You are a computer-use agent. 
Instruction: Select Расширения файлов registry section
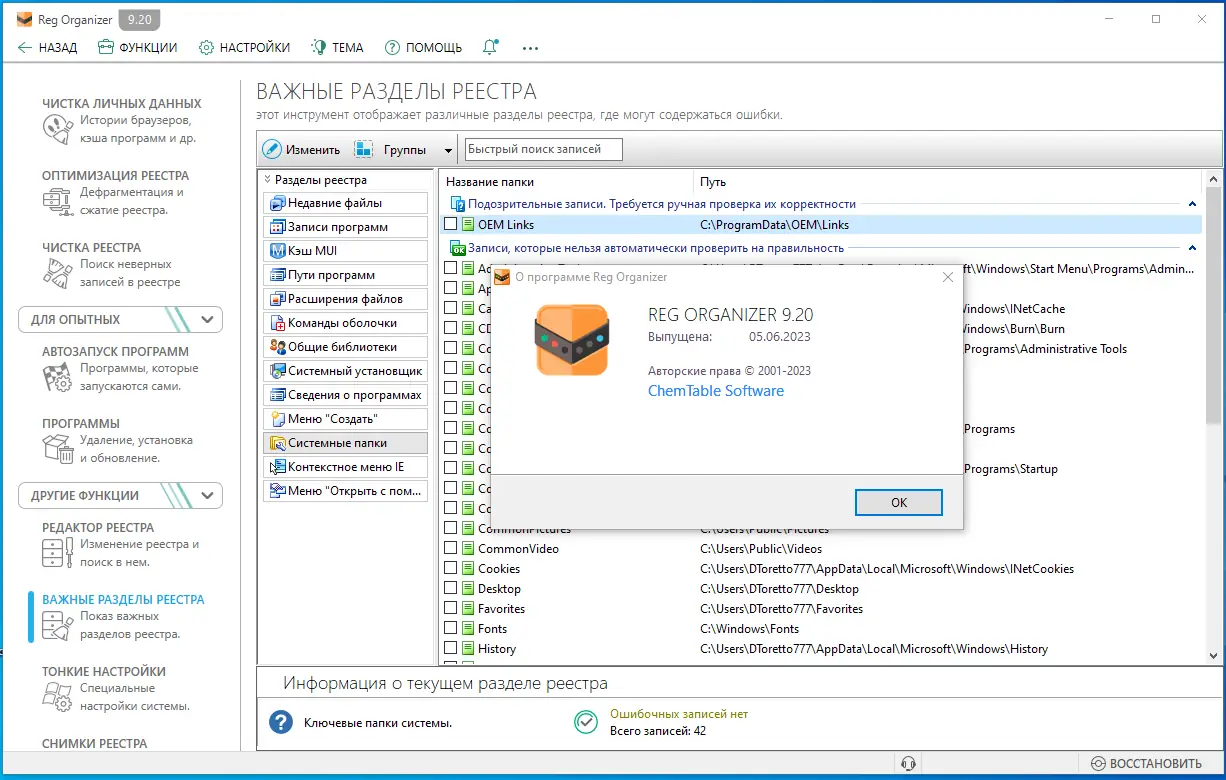pos(345,299)
